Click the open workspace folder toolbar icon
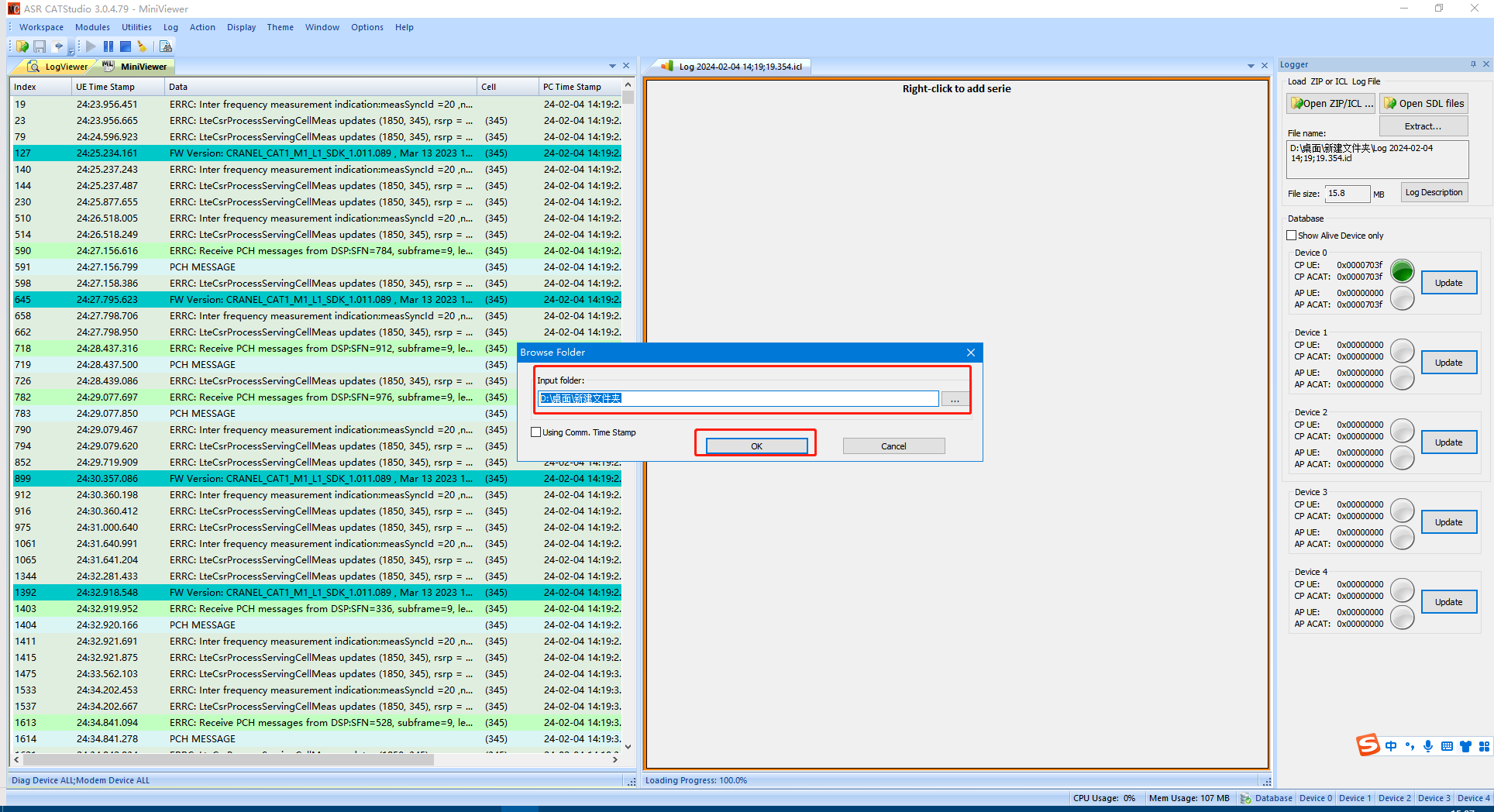Viewport: 1494px width, 812px height. [x=22, y=46]
